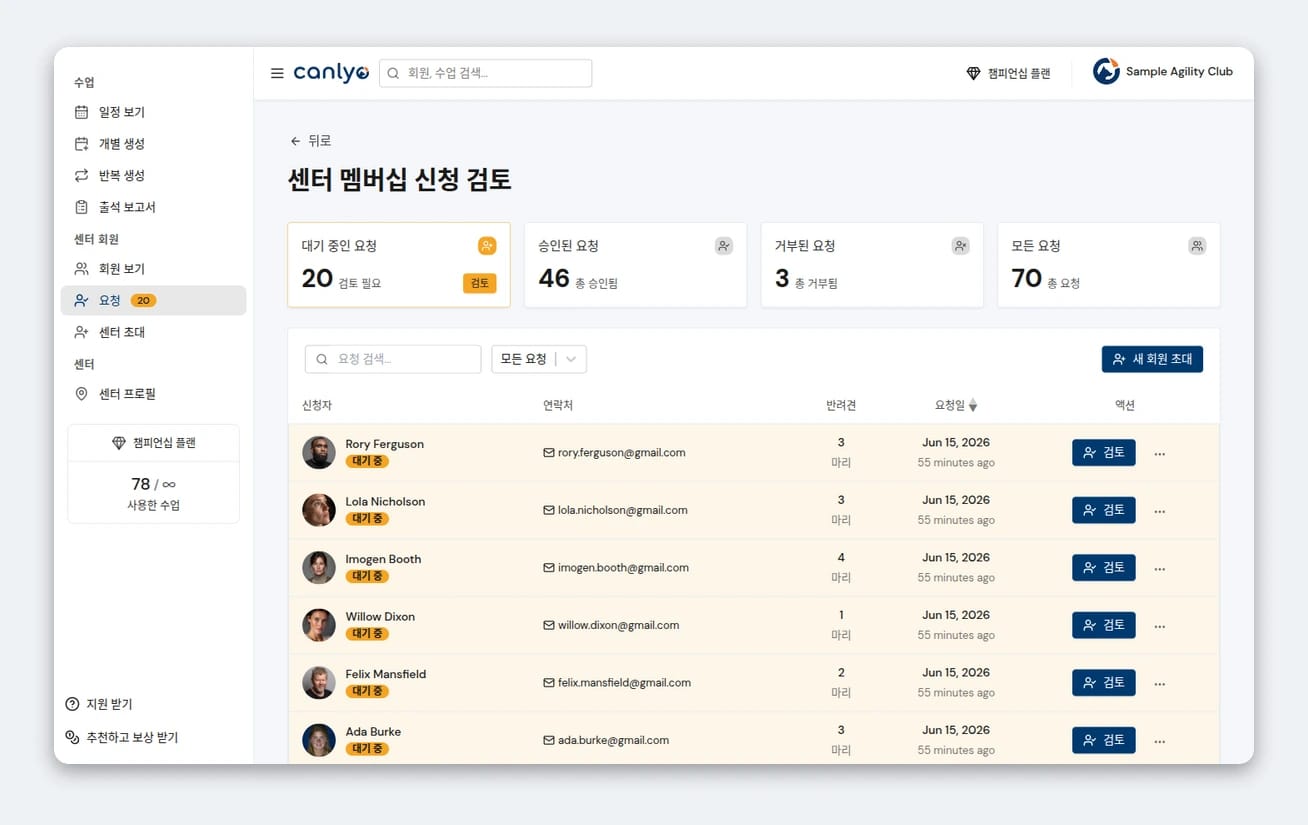1308x825 pixels.
Task: Click the 챔피언십 플랜 usage card in sidebar
Action: 153,474
